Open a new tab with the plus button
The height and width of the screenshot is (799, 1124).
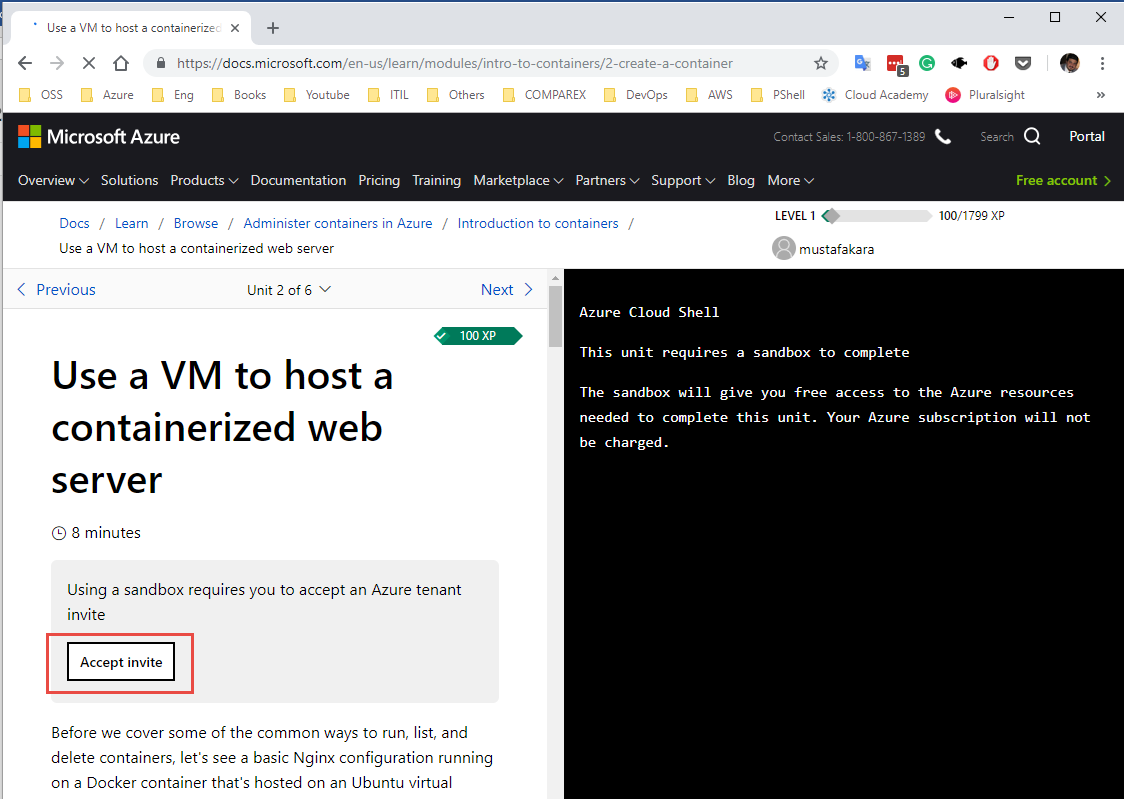272,28
